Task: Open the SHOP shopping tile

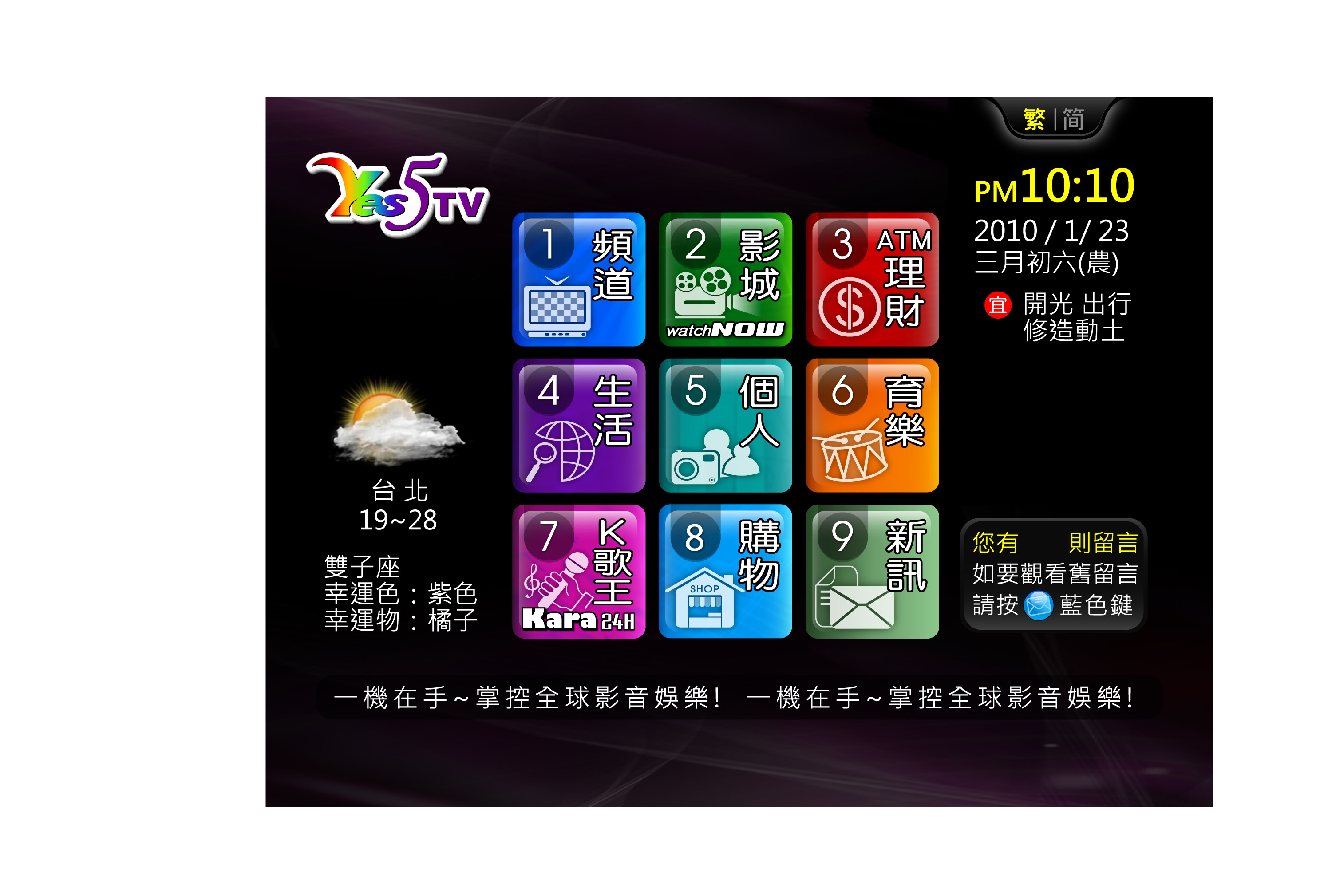Action: point(725,571)
